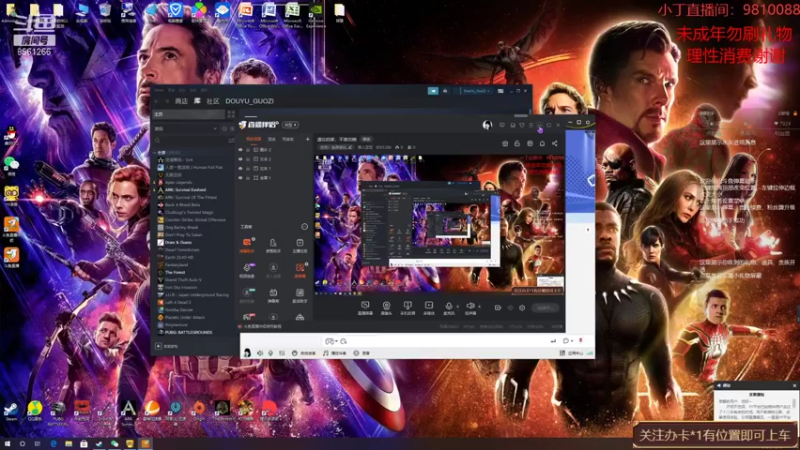The width and height of the screenshot is (800, 450).
Task: Click add game plus button in Steam
Action: [158, 346]
